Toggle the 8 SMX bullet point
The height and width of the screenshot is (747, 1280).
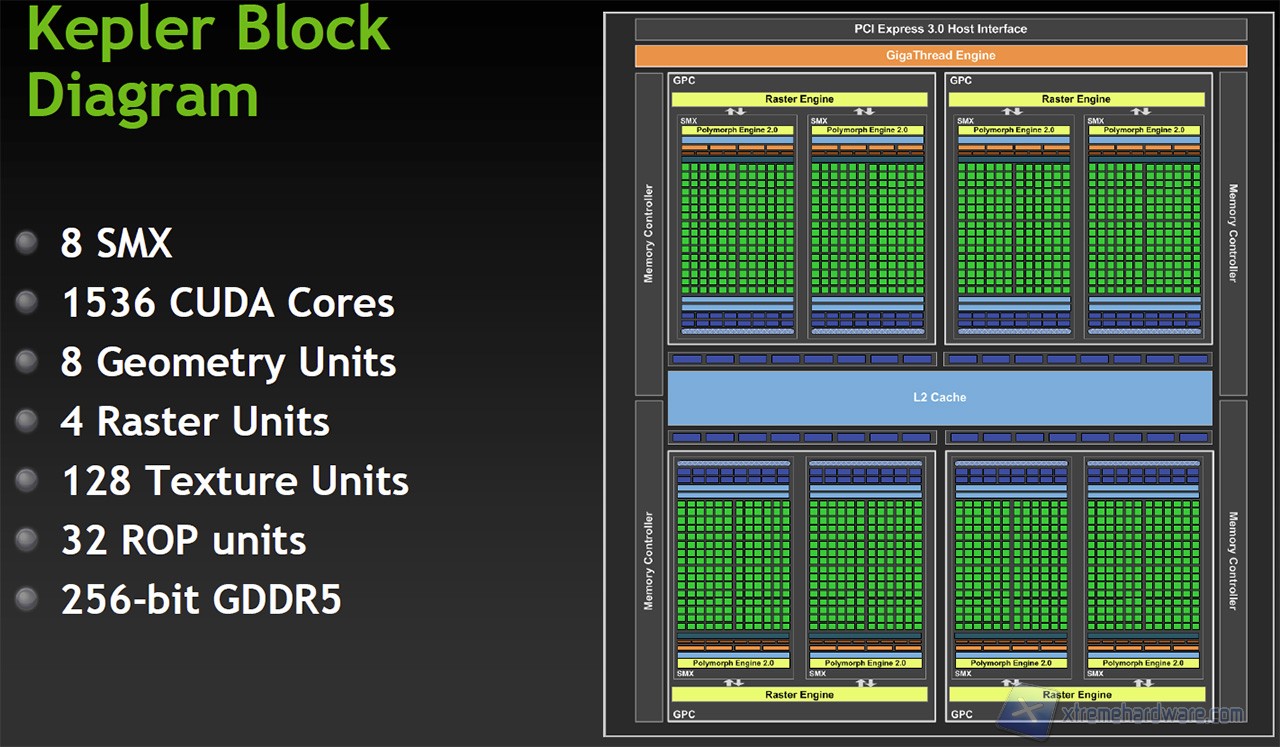[x=116, y=242]
